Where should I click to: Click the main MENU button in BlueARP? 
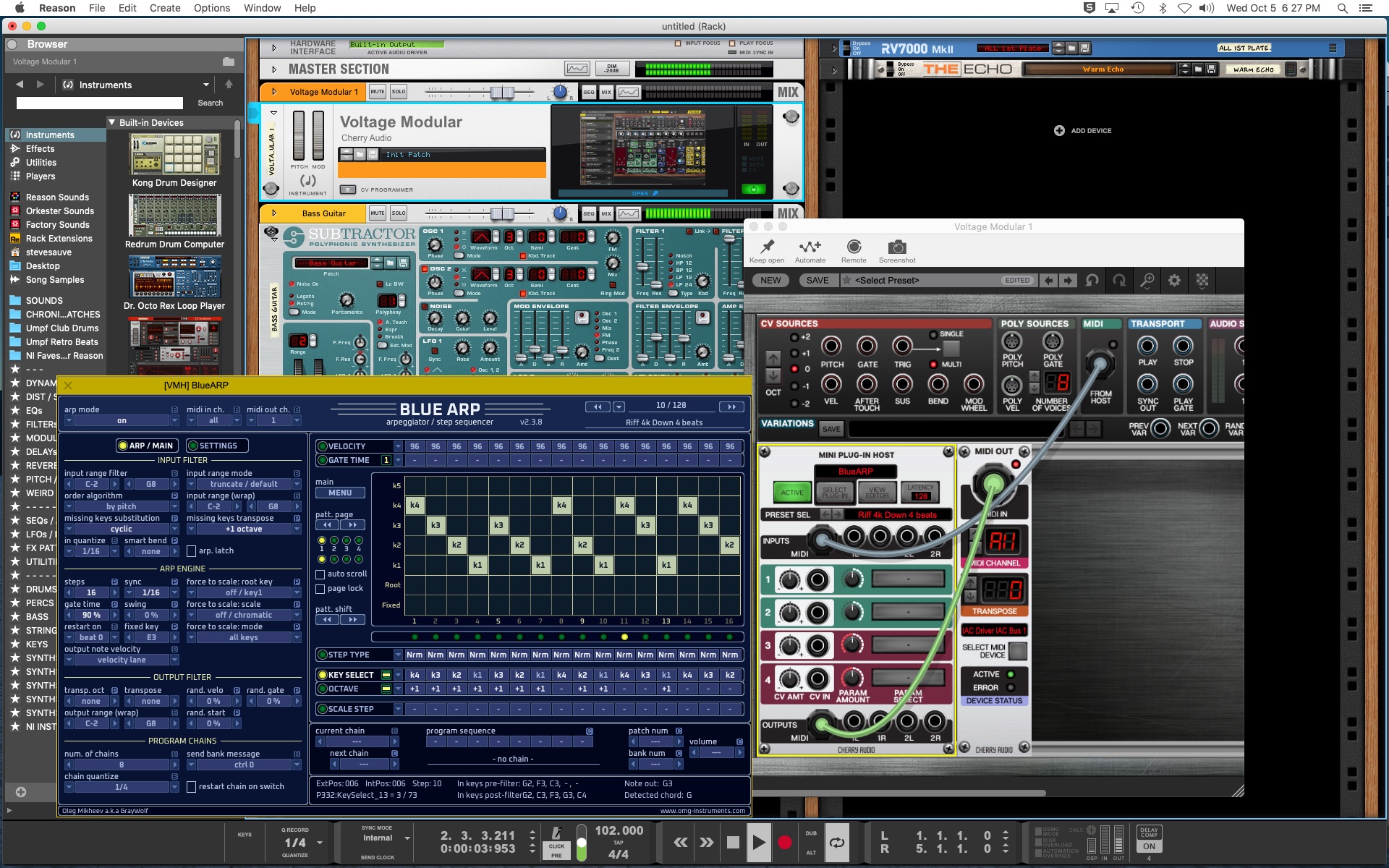(x=340, y=493)
